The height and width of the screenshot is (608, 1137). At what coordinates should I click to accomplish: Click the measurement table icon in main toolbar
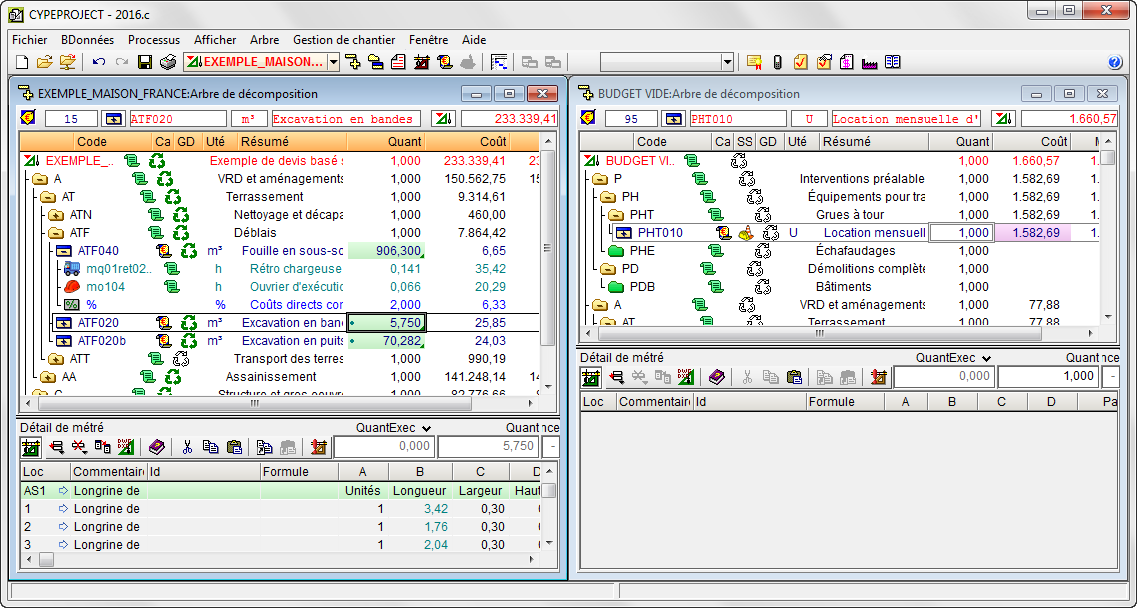pos(421,62)
